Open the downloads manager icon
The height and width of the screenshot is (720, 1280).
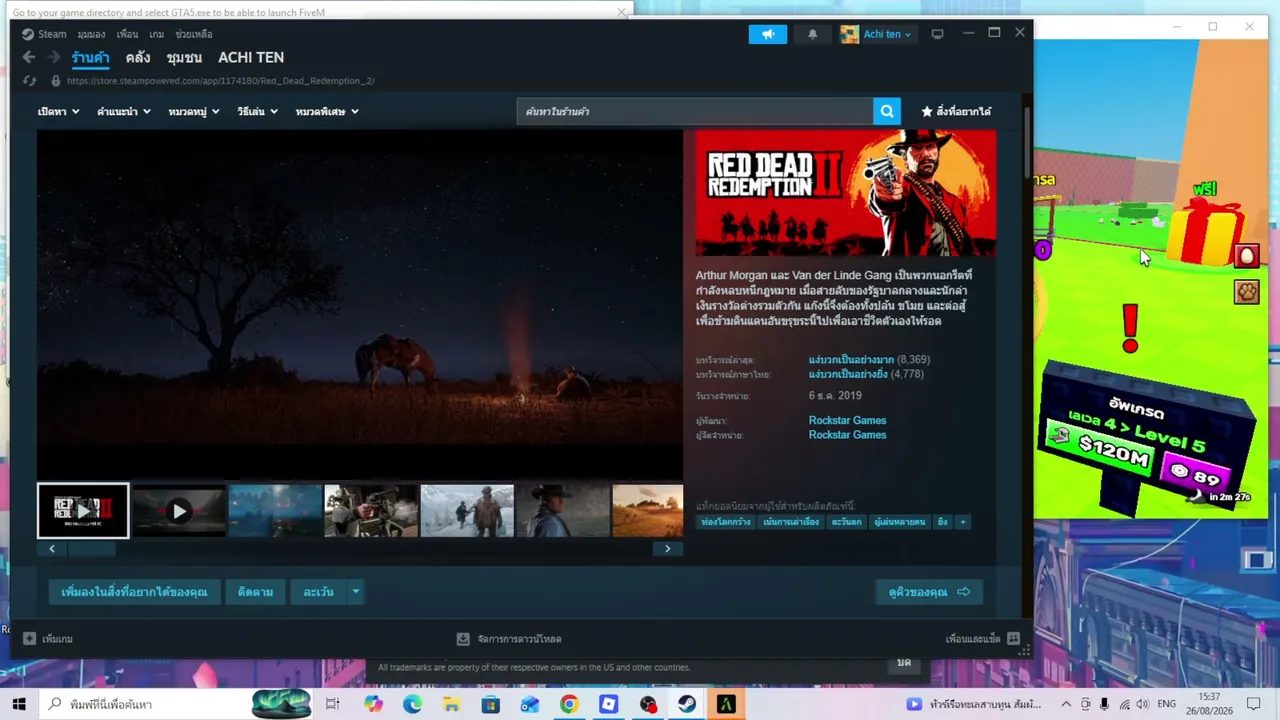(463, 638)
